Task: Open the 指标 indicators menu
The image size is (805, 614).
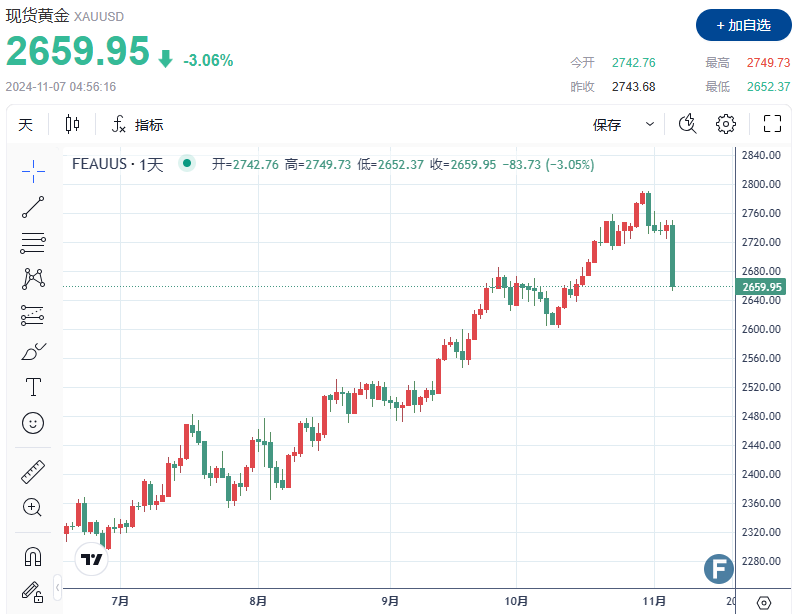Action: pos(137,124)
